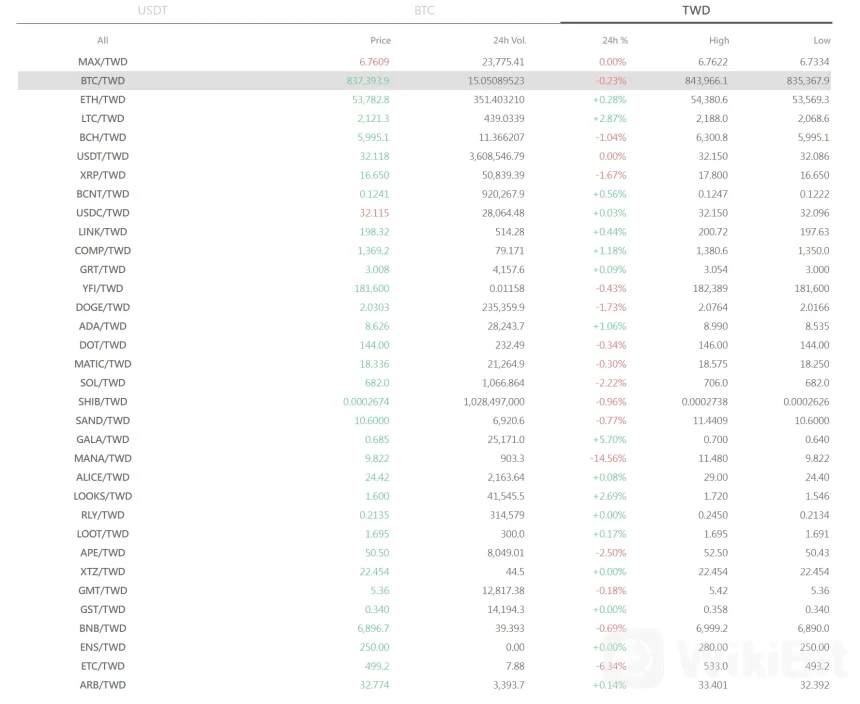Open the SHIB/TWD trading pair

102,402
